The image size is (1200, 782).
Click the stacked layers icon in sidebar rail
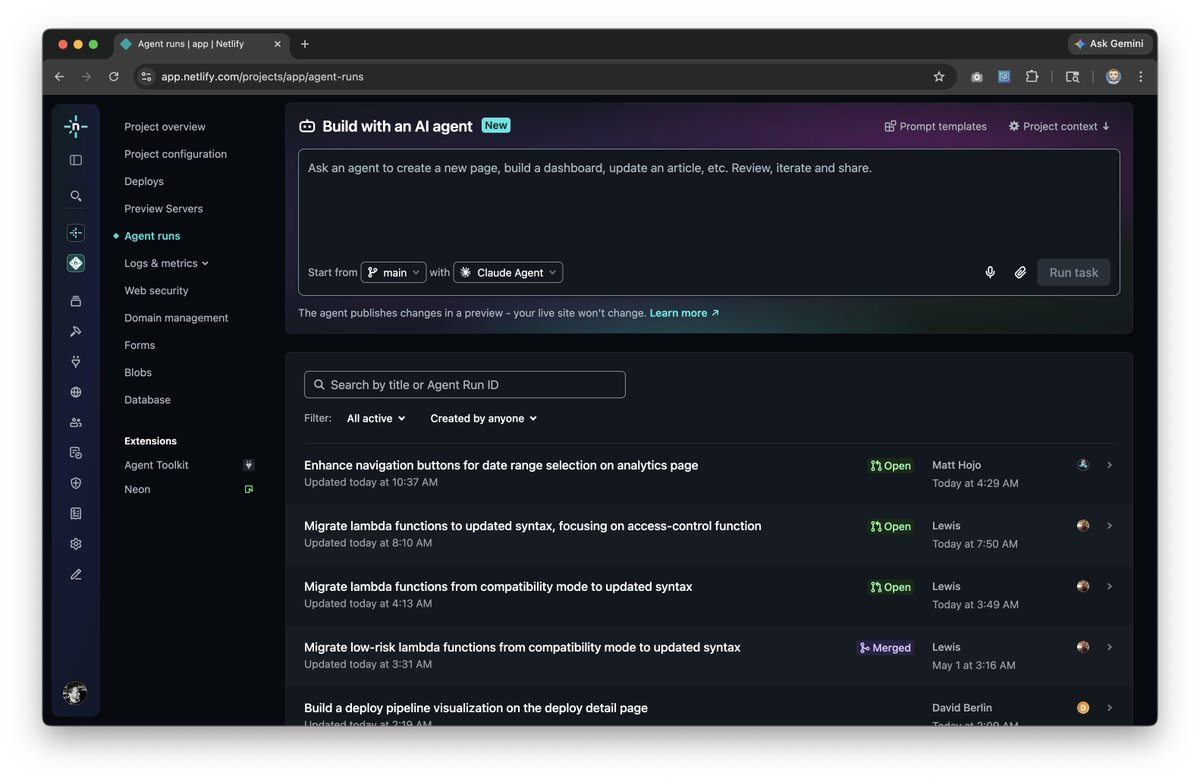[x=76, y=301]
